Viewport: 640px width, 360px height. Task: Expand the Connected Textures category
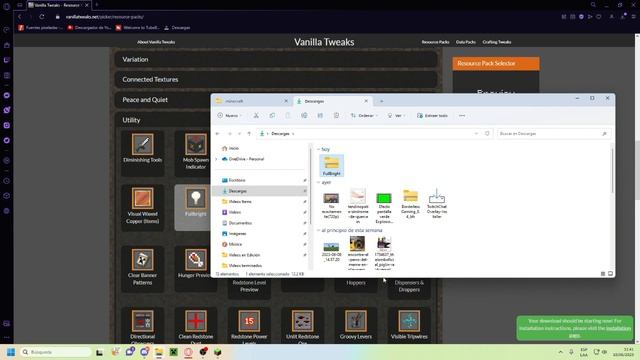pyautogui.click(x=276, y=80)
